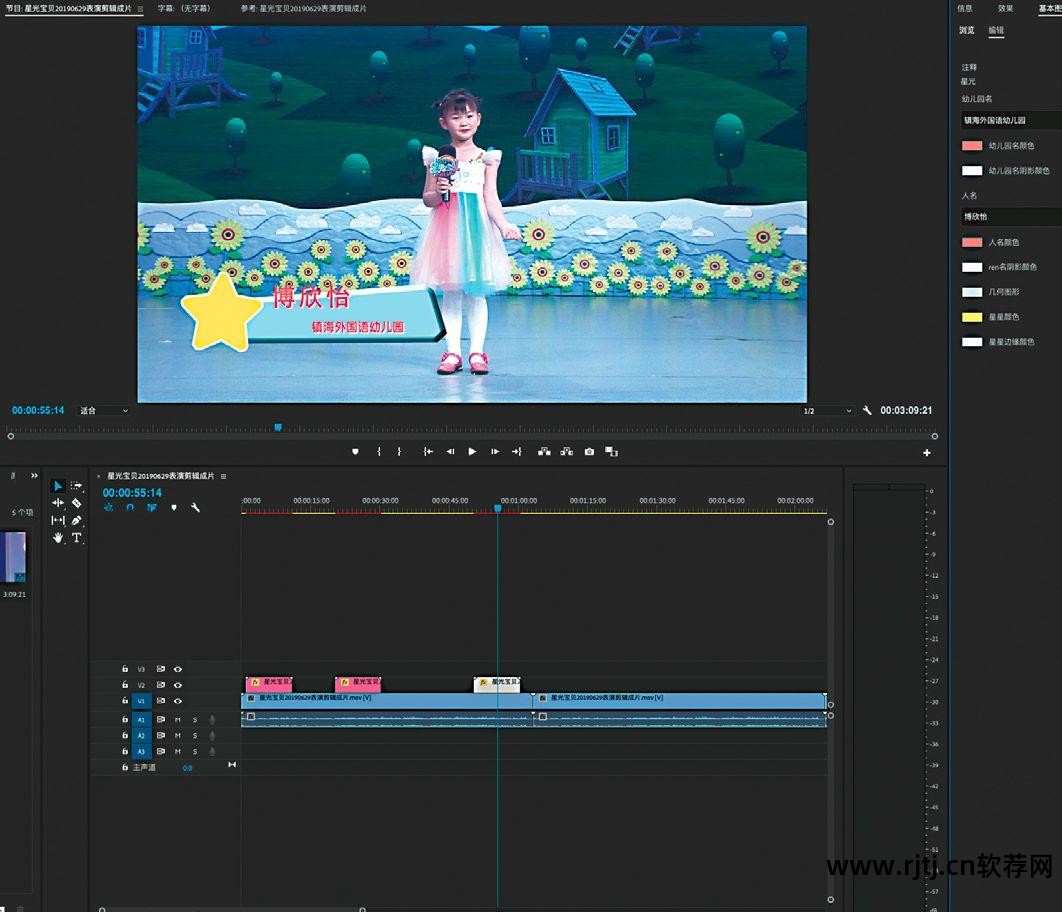Screen dimensions: 1062x912
Task: Open timeline display settings wrench
Action: (x=196, y=508)
